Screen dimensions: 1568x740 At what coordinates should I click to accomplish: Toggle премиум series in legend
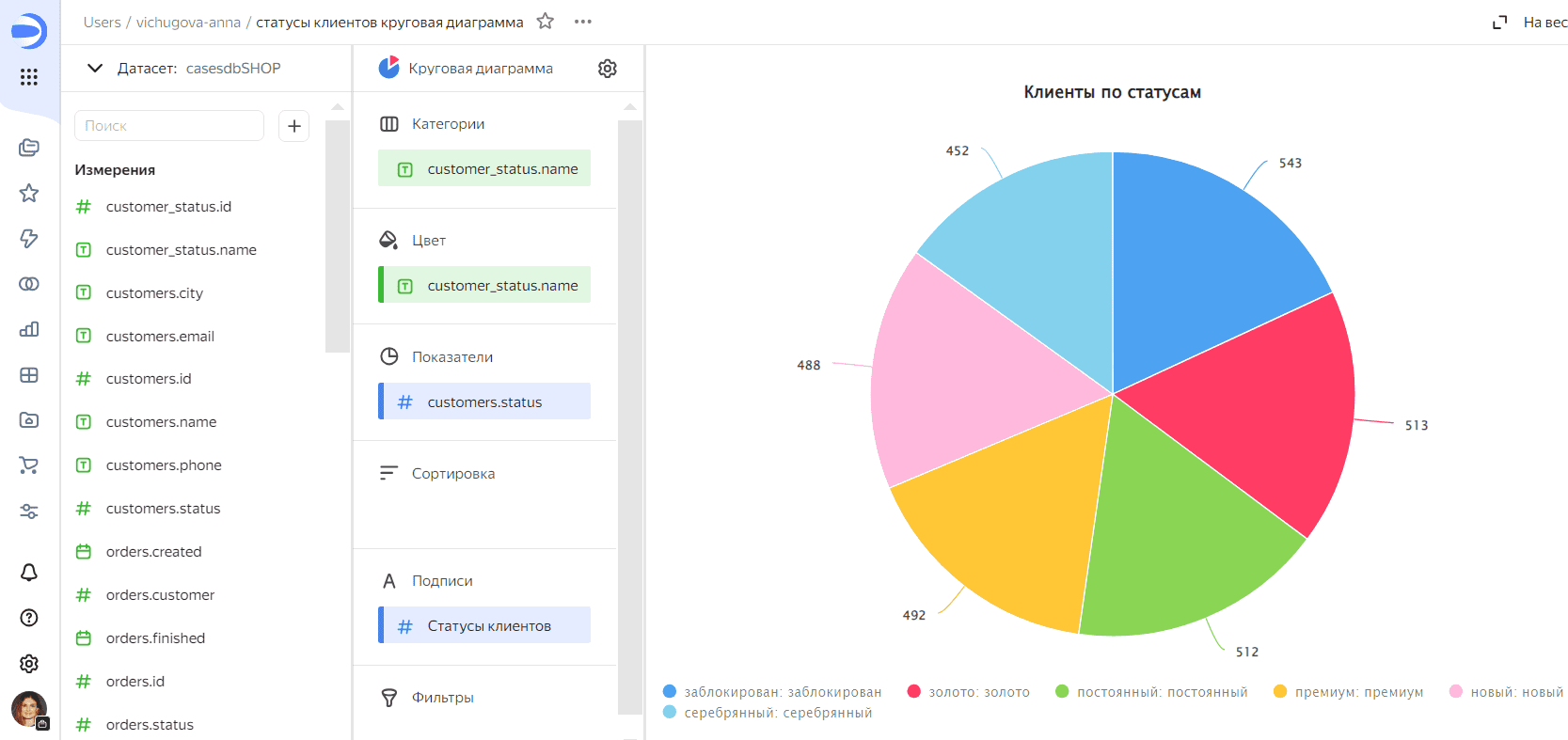click(1349, 692)
